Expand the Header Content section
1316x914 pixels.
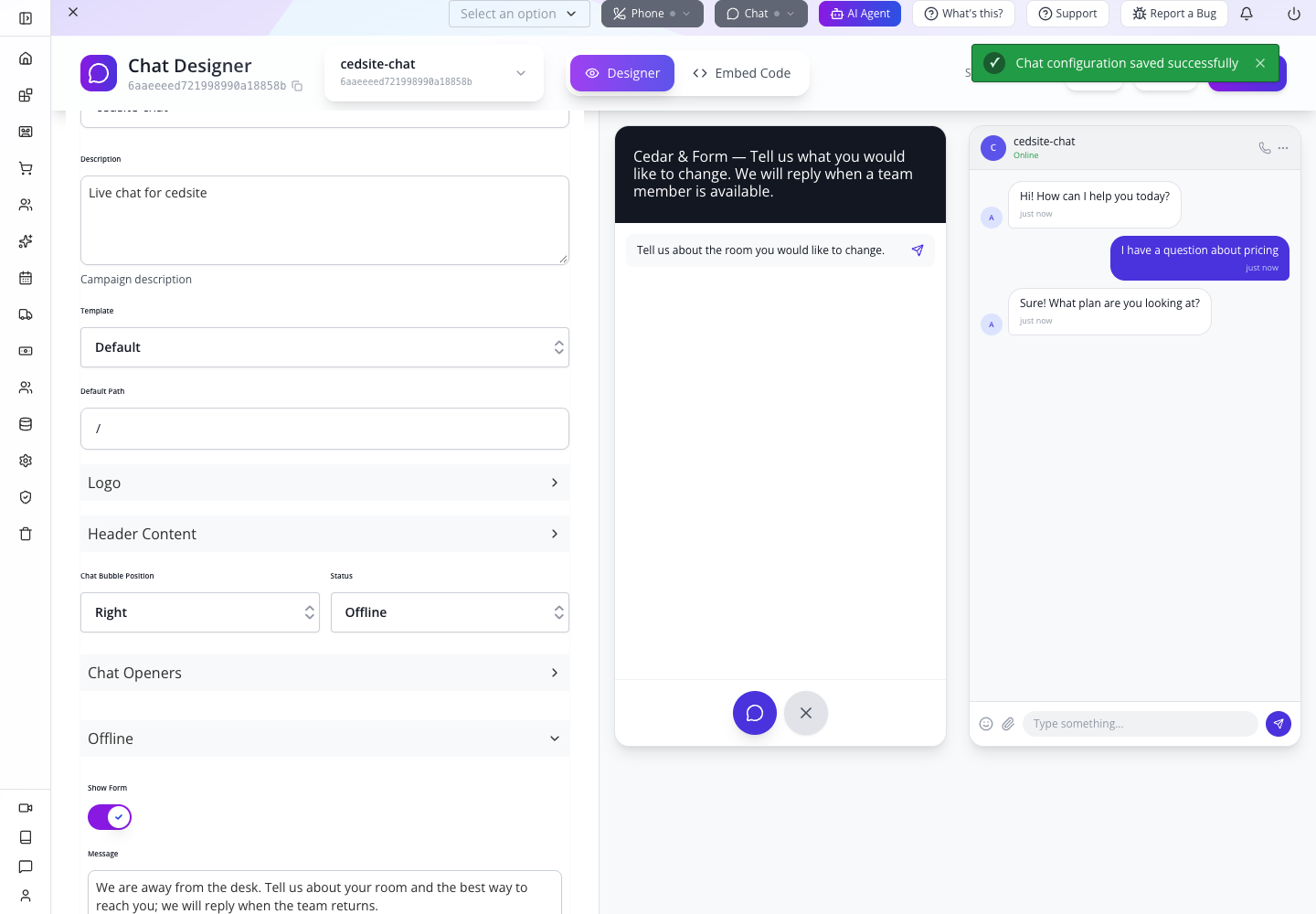[324, 534]
